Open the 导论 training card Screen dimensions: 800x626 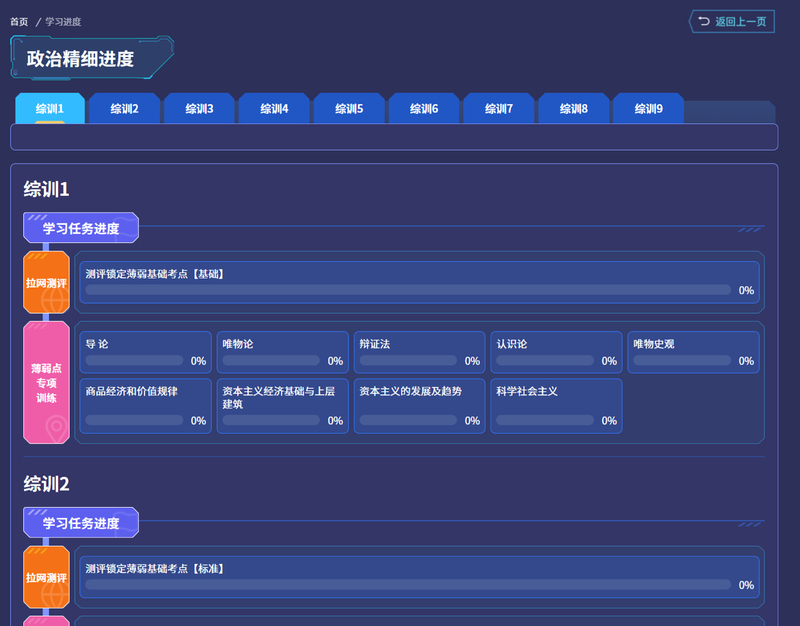(144, 352)
